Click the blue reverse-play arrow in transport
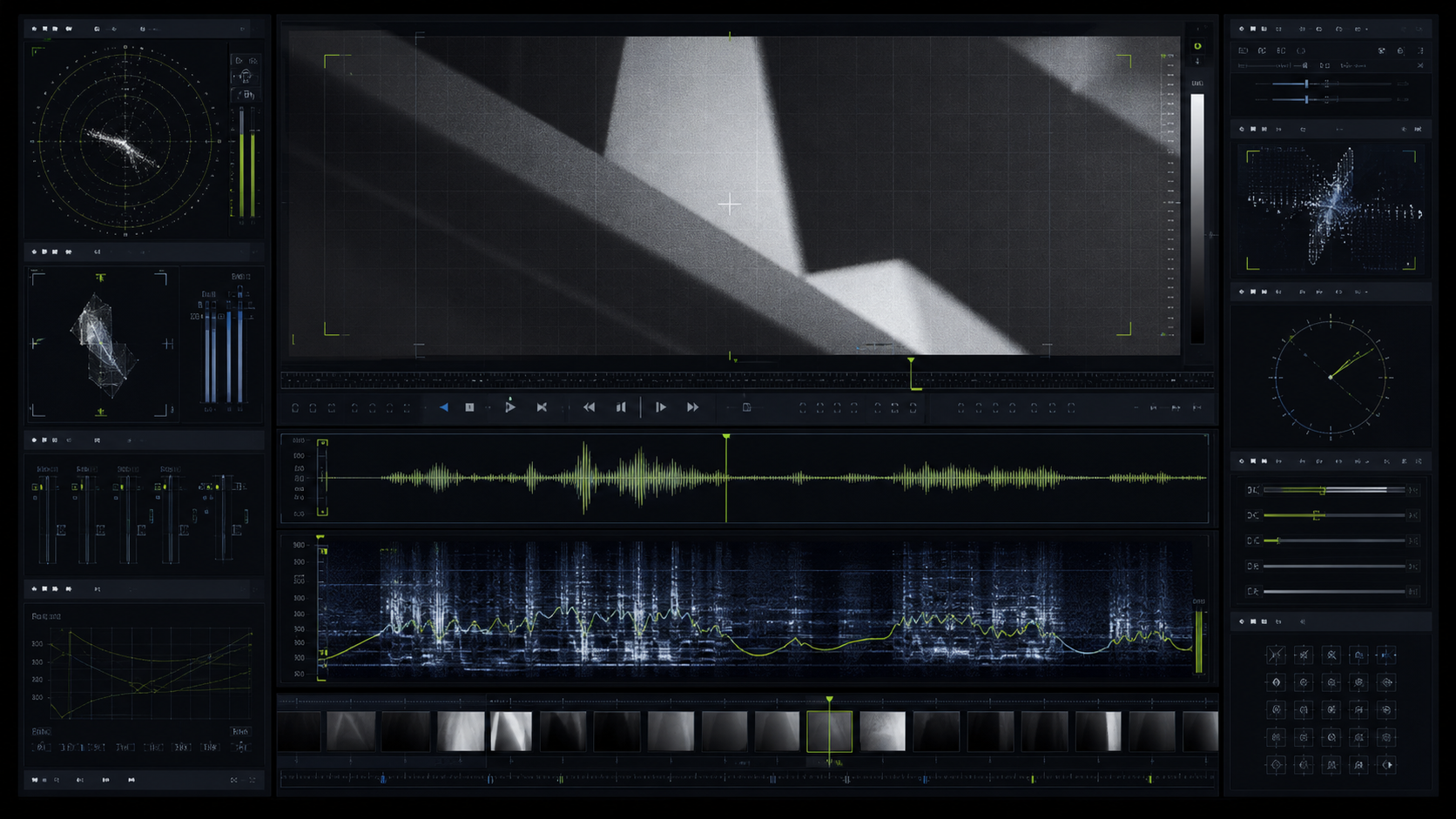This screenshot has height=819, width=1456. coord(444,407)
